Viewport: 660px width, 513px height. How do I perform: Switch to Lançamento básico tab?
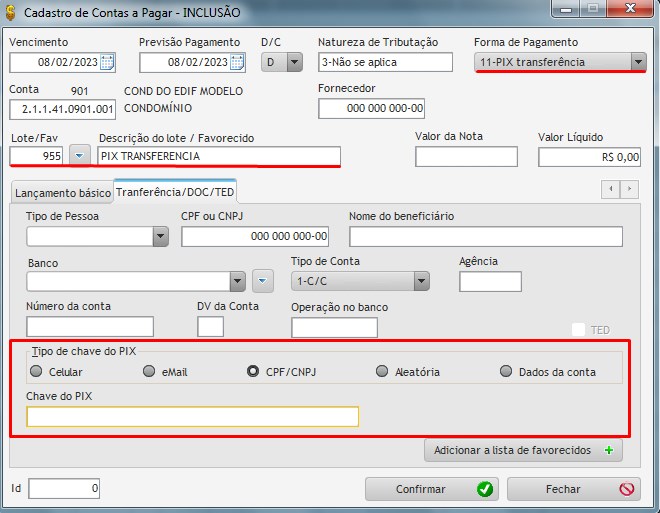(x=61, y=192)
